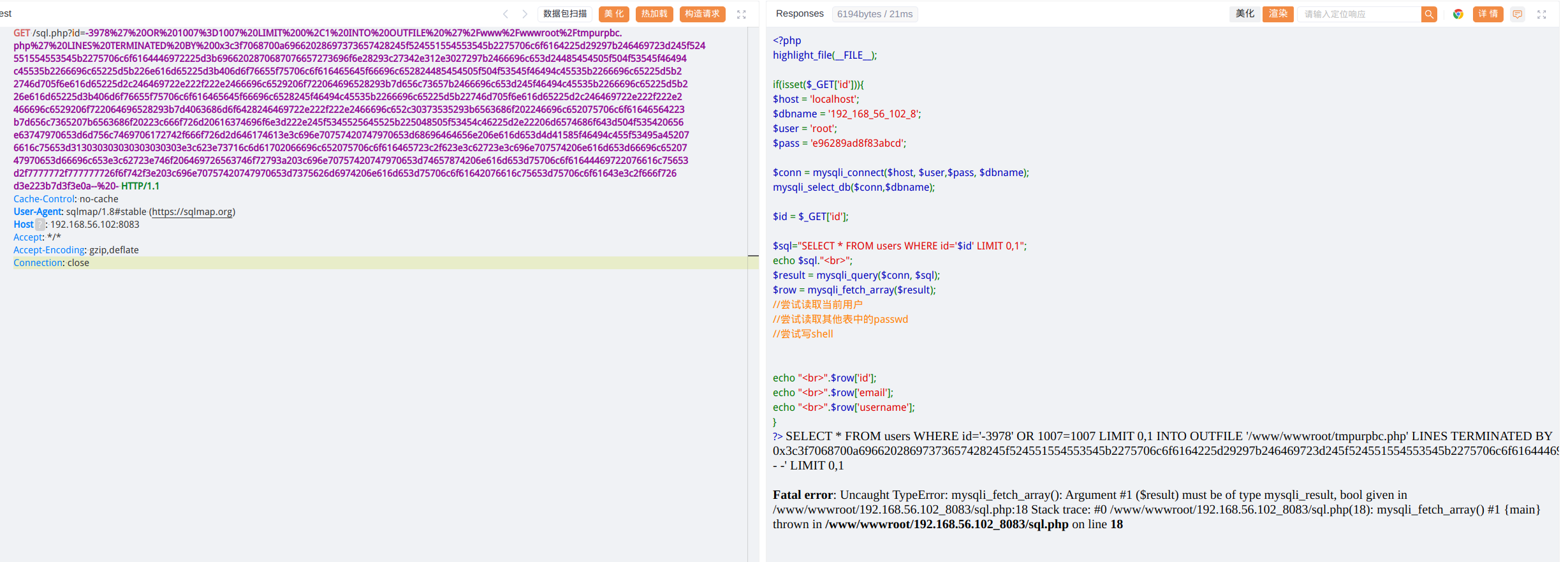Click the 'Fatal error' bold text
The width and height of the screenshot is (1568, 562).
[803, 495]
